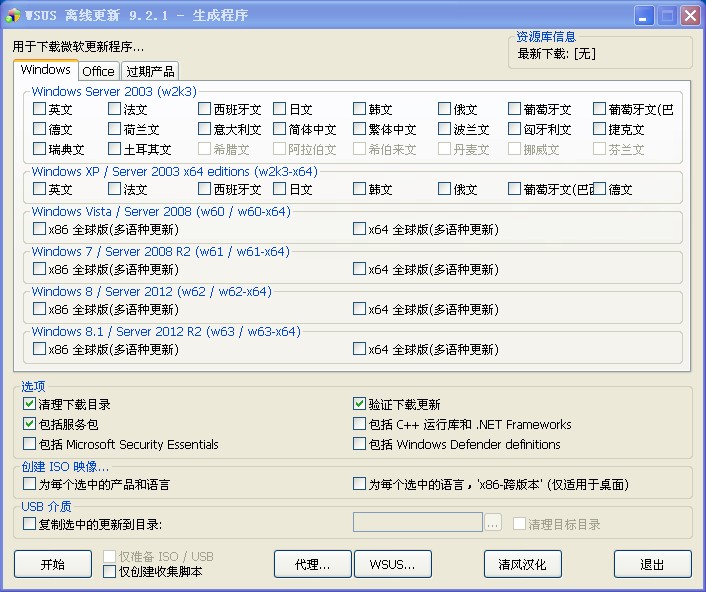The image size is (706, 592).
Task: Enable 包括 Windows Defender definitions
Action: [x=359, y=443]
